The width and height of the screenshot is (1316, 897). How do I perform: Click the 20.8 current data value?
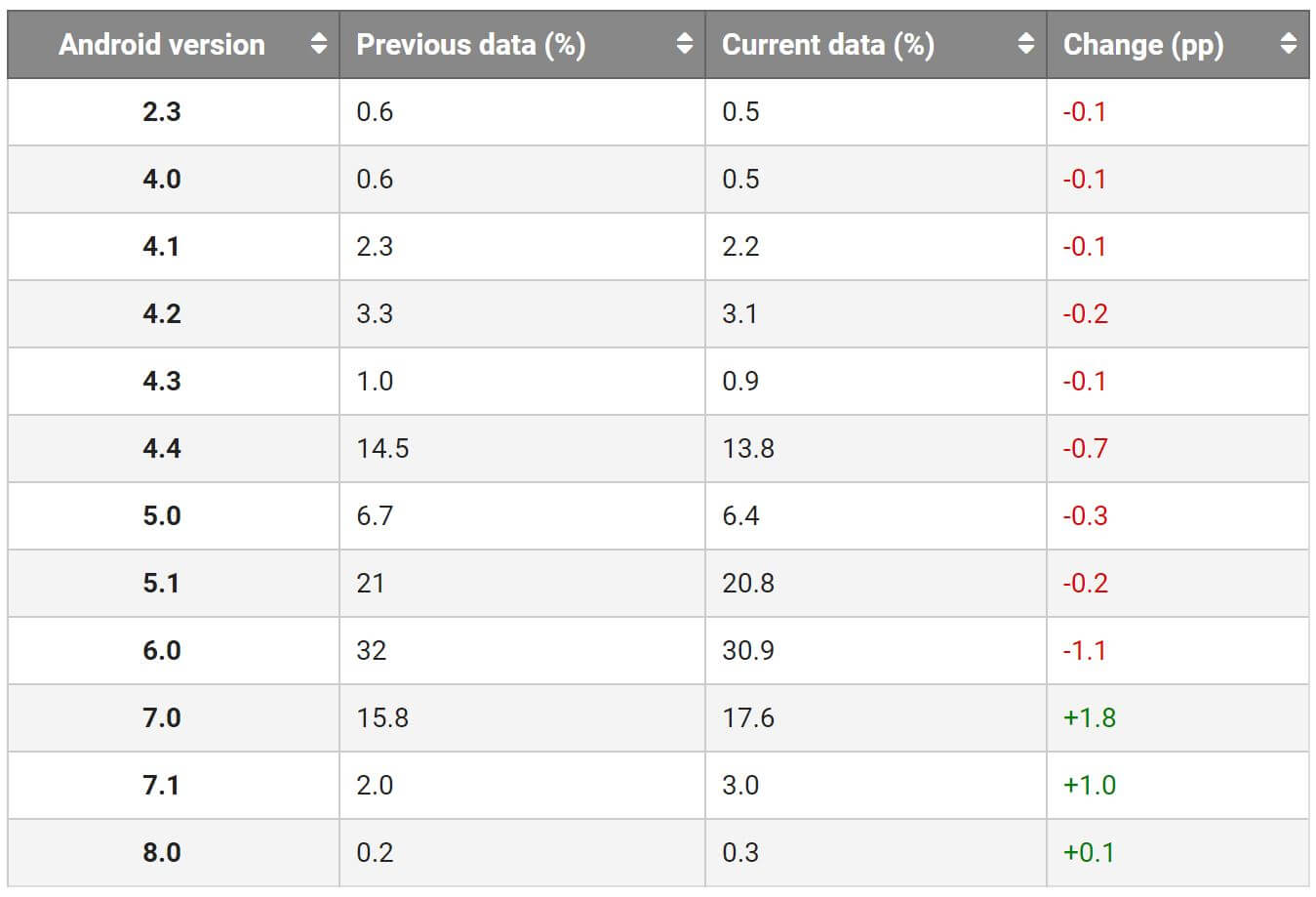click(x=748, y=583)
